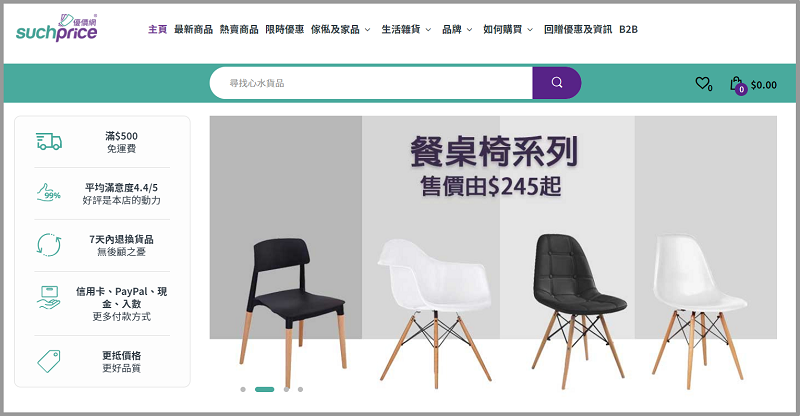Click the suchprice logo
This screenshot has width=800, height=416.
tap(56, 29)
